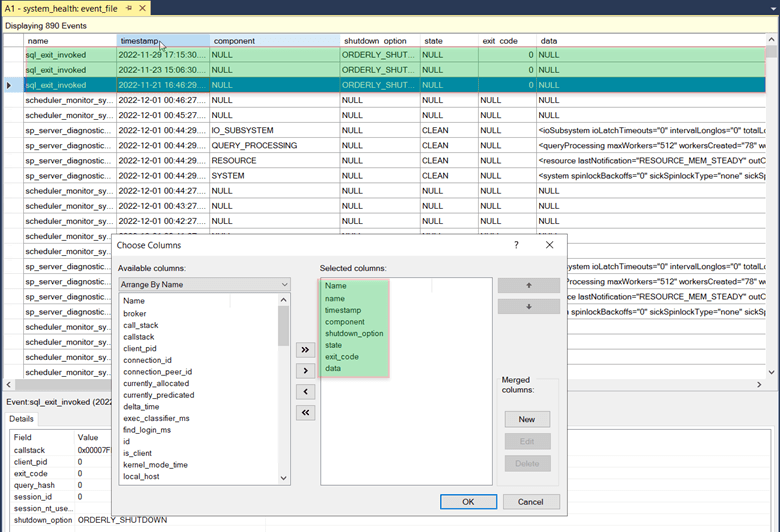The height and width of the screenshot is (532, 780).
Task: Select connection_id in Available columns
Action: pyautogui.click(x=147, y=360)
